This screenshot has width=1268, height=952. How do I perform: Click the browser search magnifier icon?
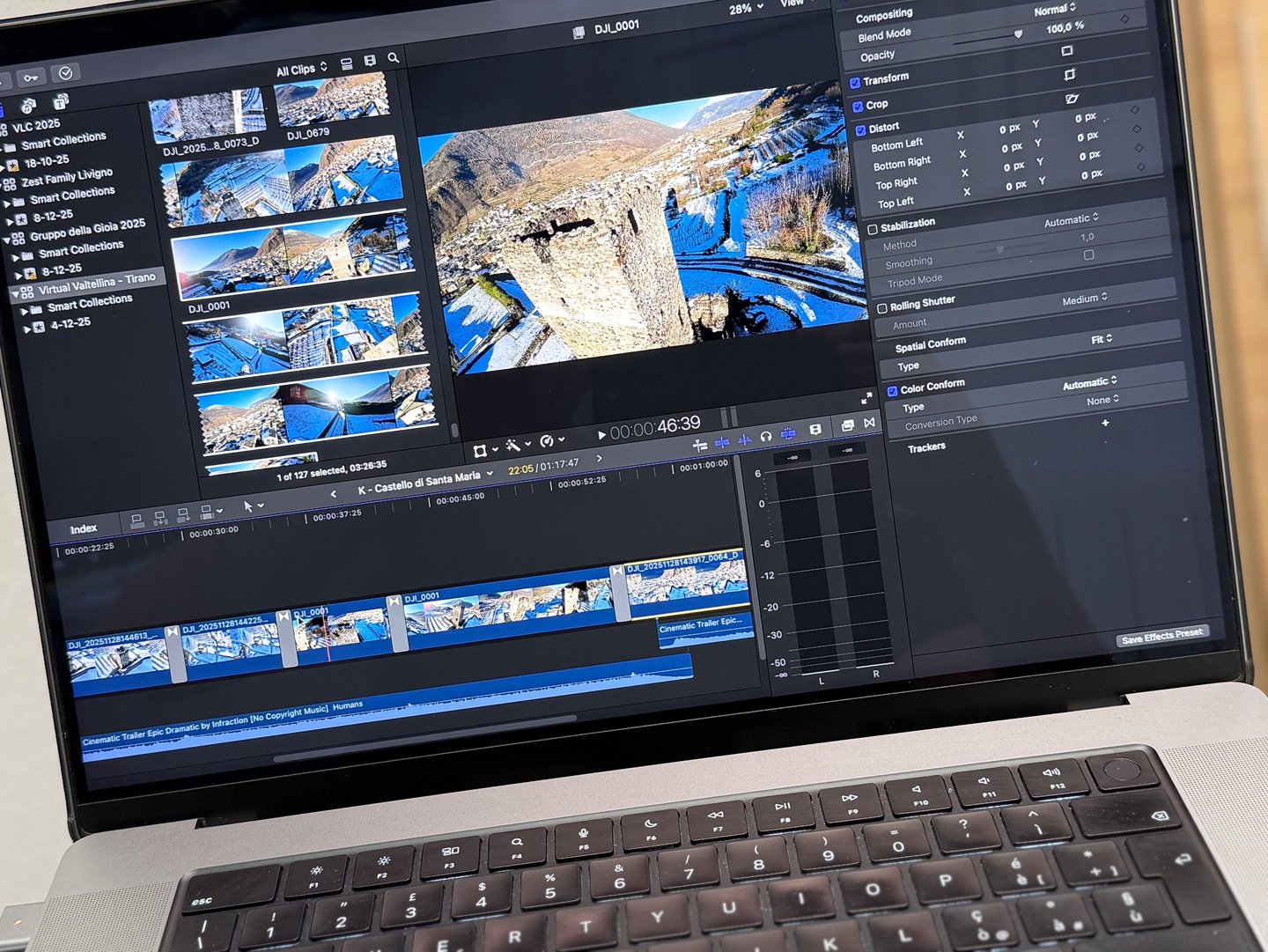click(x=394, y=58)
